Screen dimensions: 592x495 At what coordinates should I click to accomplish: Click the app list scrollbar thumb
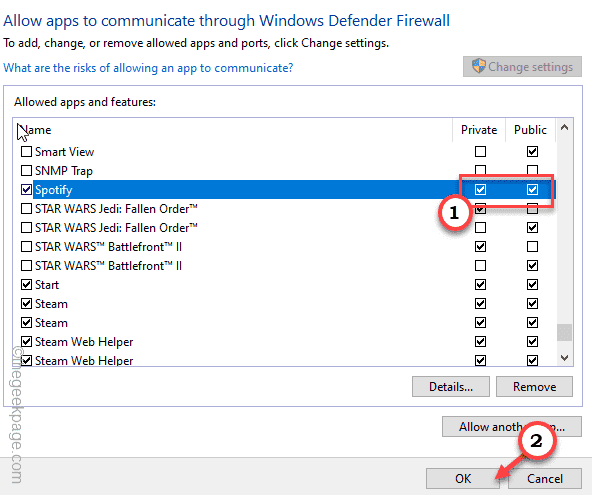pos(564,332)
